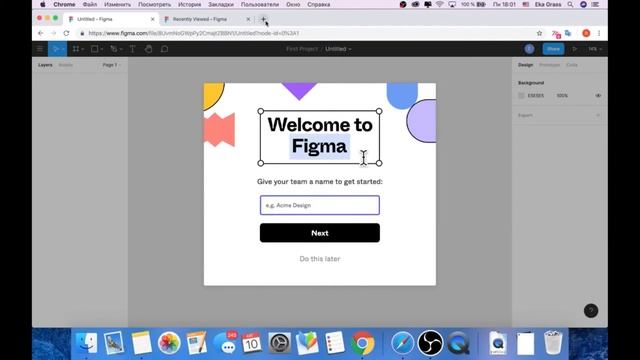Reload the page in Chrome

coord(66,33)
